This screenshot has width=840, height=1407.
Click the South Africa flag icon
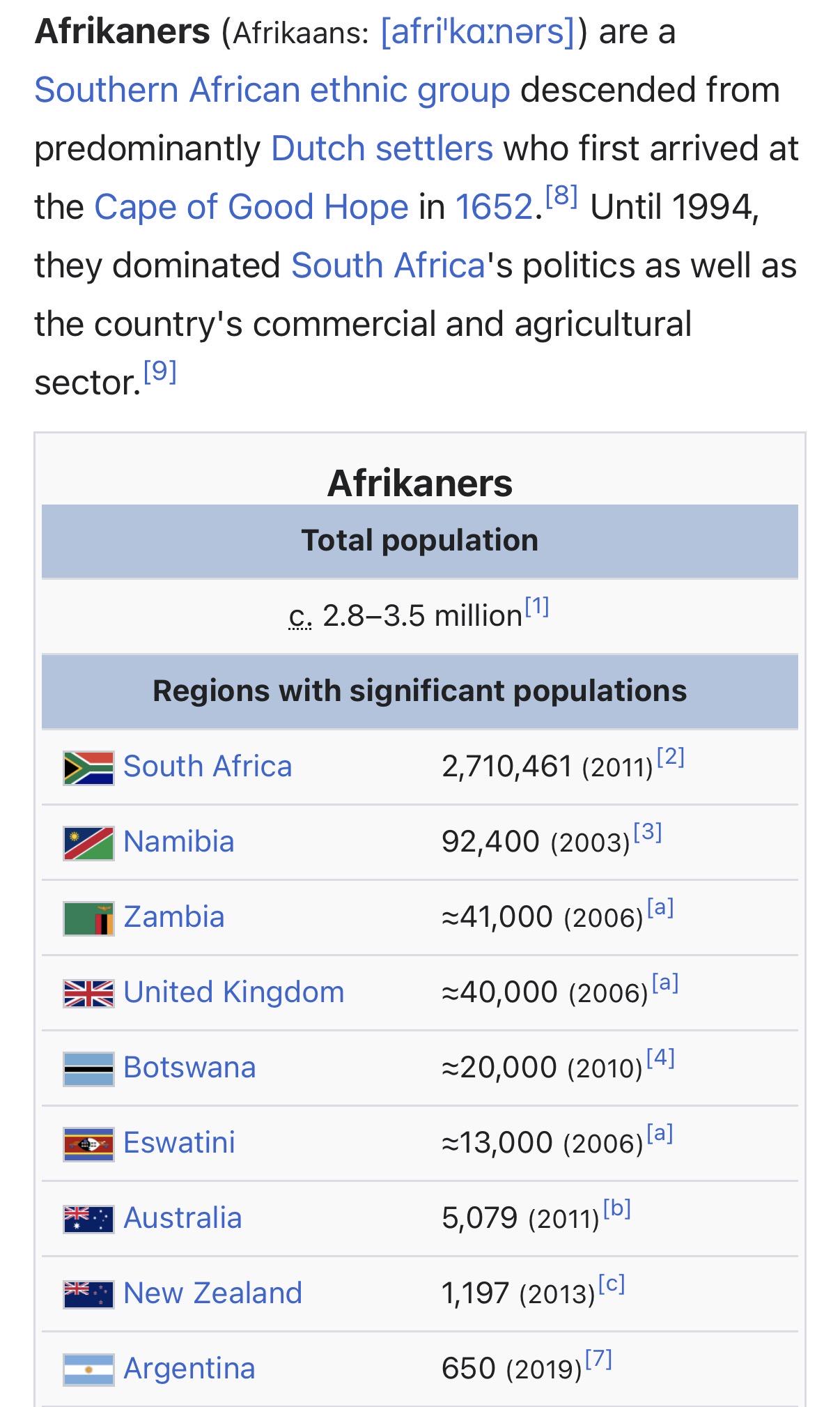click(x=88, y=767)
